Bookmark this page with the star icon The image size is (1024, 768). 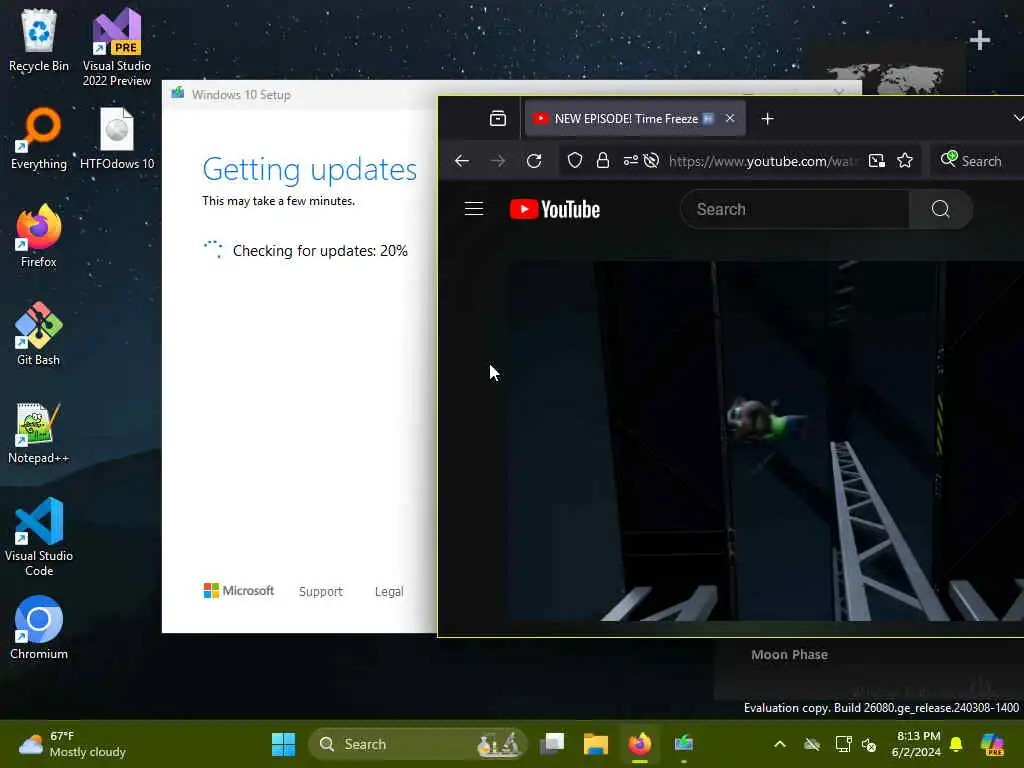904,161
